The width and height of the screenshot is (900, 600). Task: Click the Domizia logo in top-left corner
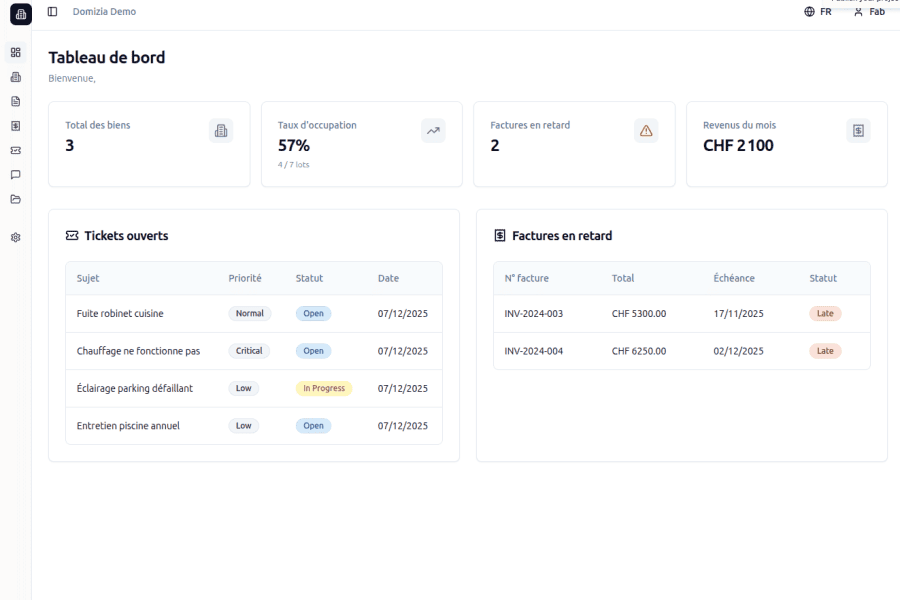click(x=20, y=14)
